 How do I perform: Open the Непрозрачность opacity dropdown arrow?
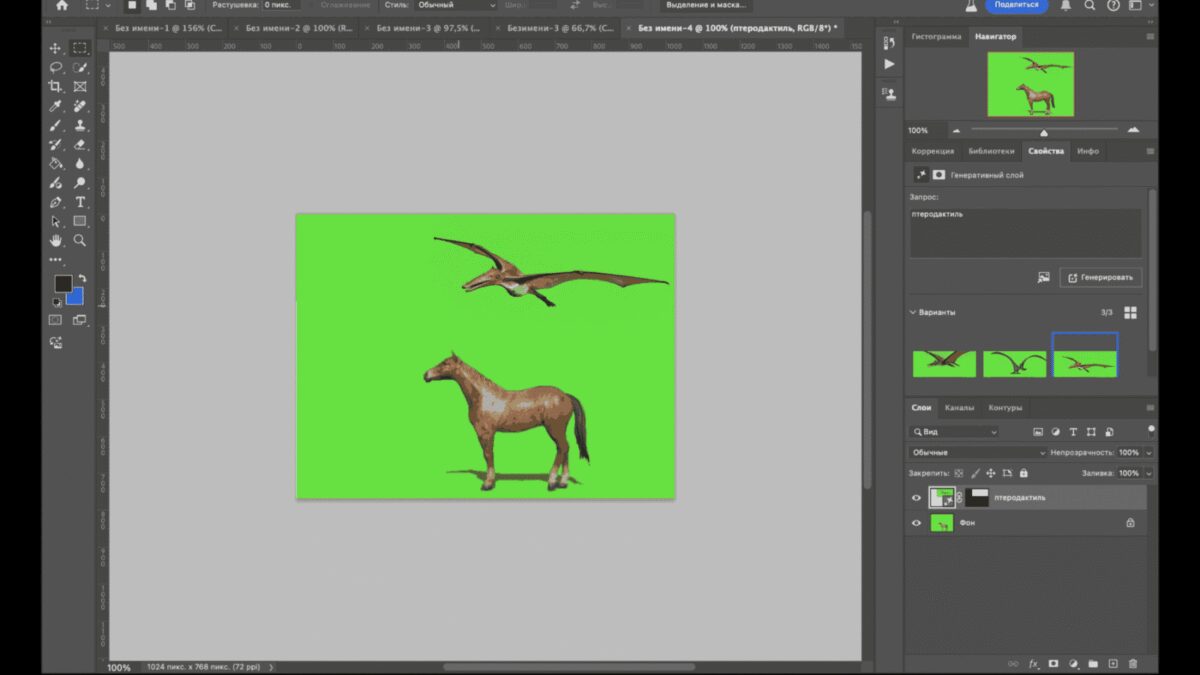point(1148,453)
